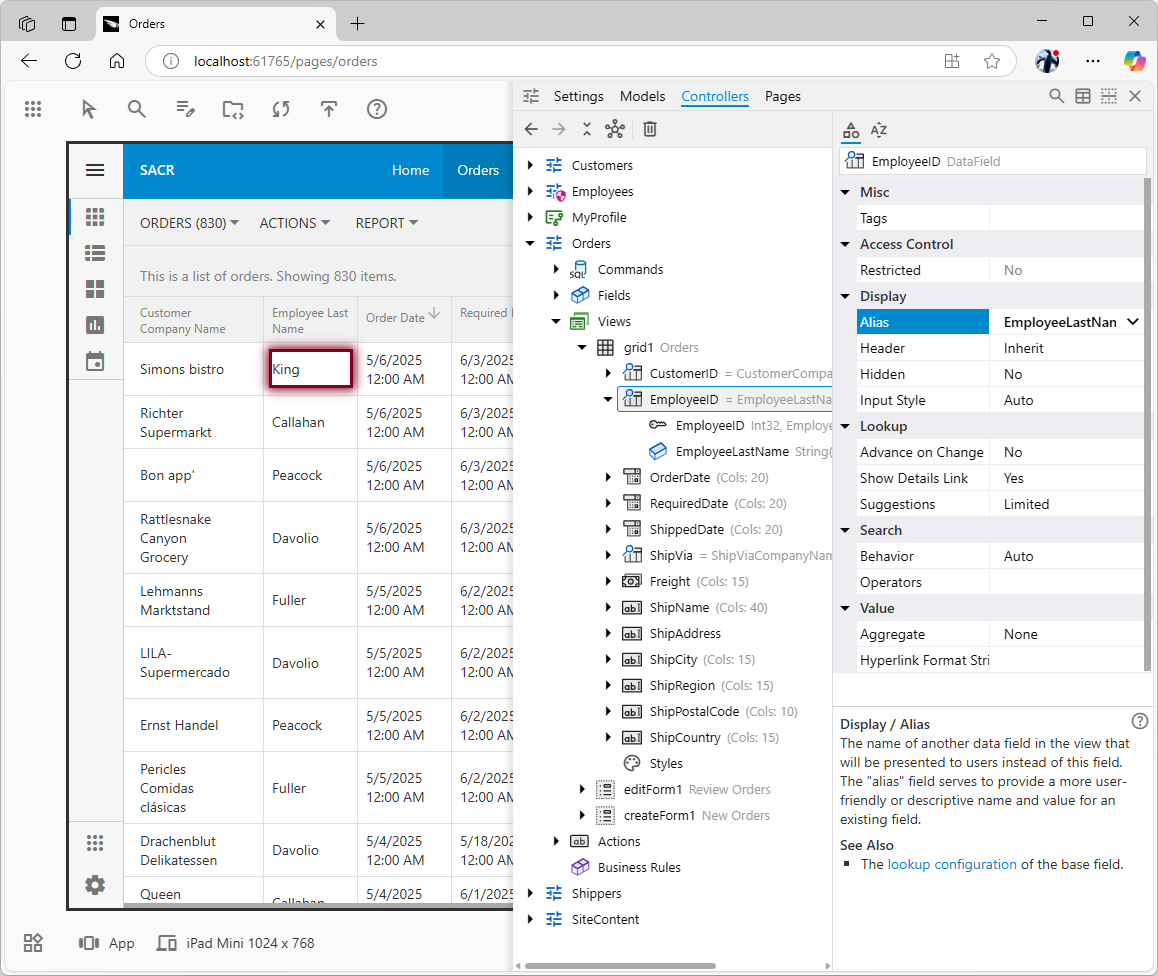
Task: Reload the browser page
Action: 72,61
